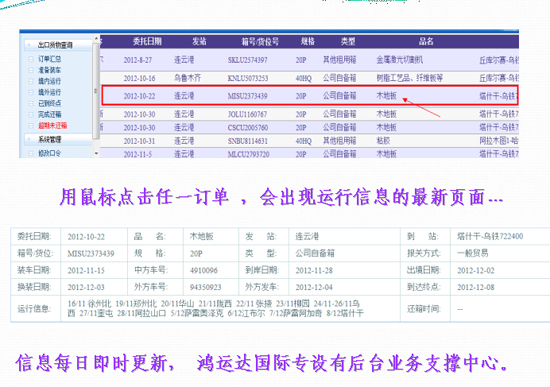Open the 订单汇总 sidebar link
The image size is (550, 387).
pyautogui.click(x=49, y=59)
